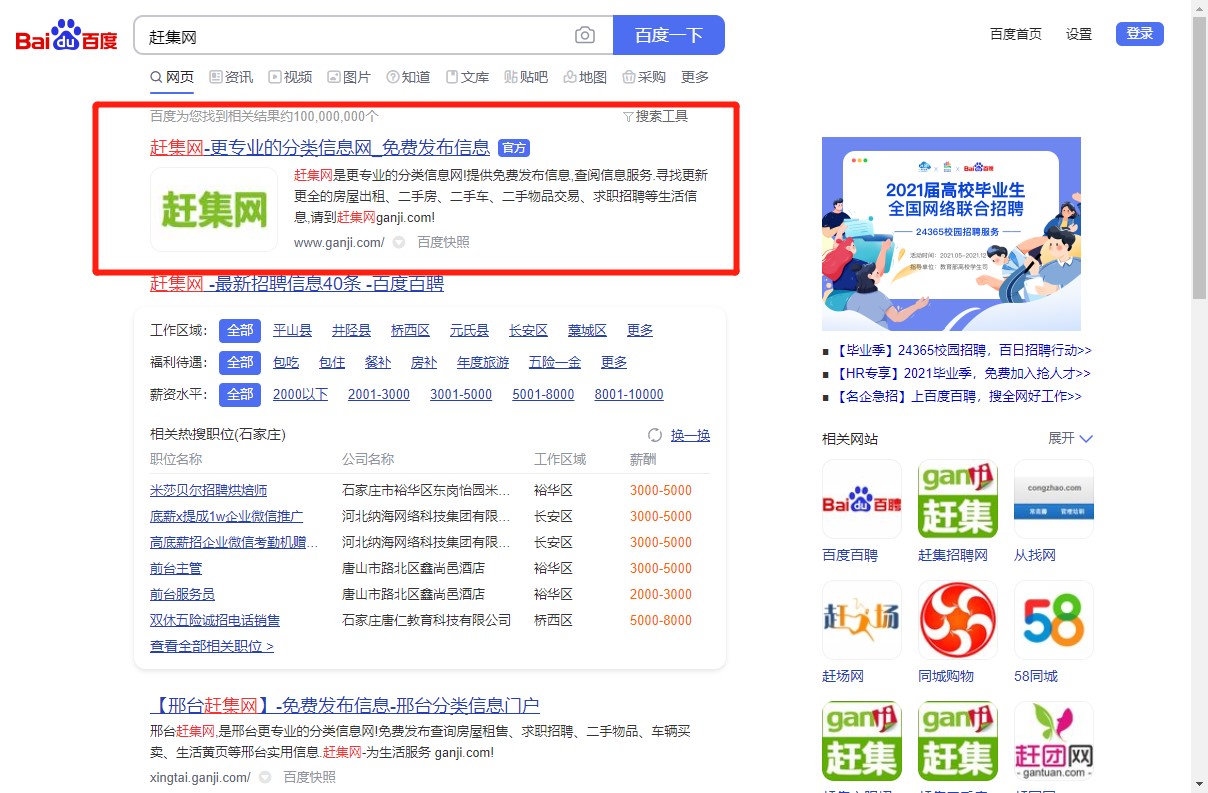This screenshot has height=793, width=1208.
Task: Switch to 贴吧 tab
Action: coord(526,77)
